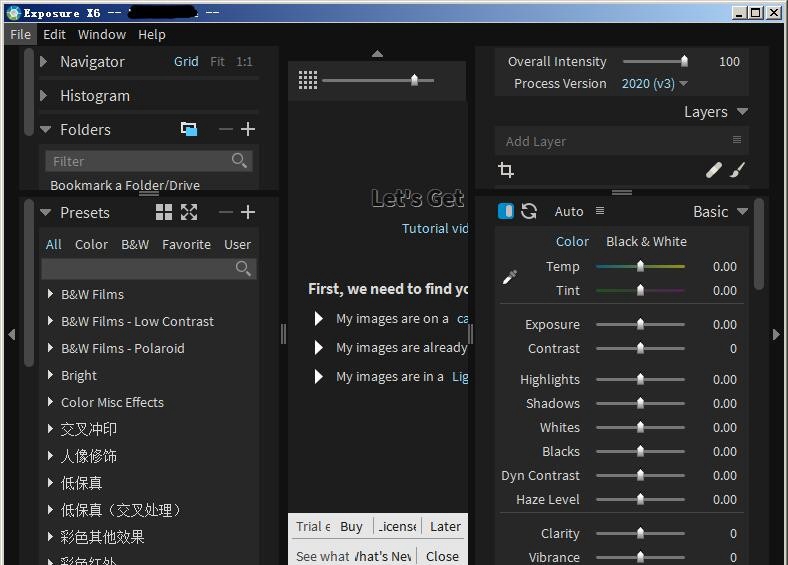This screenshot has height=565, width=788.
Task: Show All presets tab
Action: click(x=54, y=244)
